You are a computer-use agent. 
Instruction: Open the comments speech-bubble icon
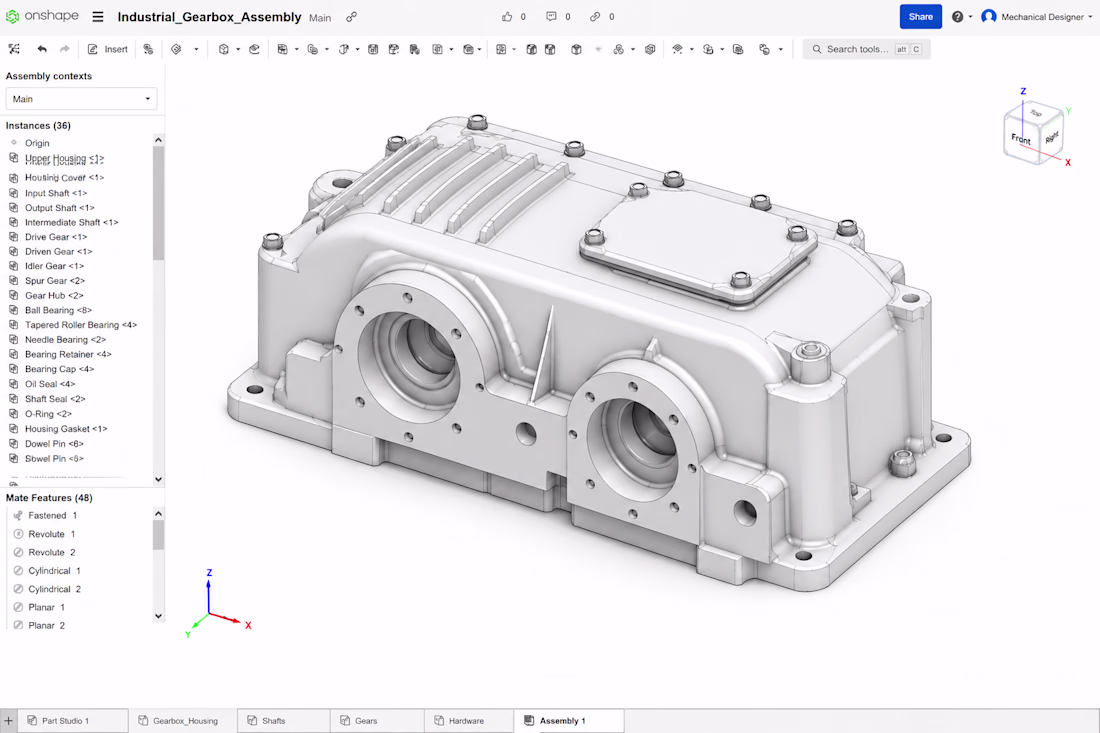click(551, 17)
